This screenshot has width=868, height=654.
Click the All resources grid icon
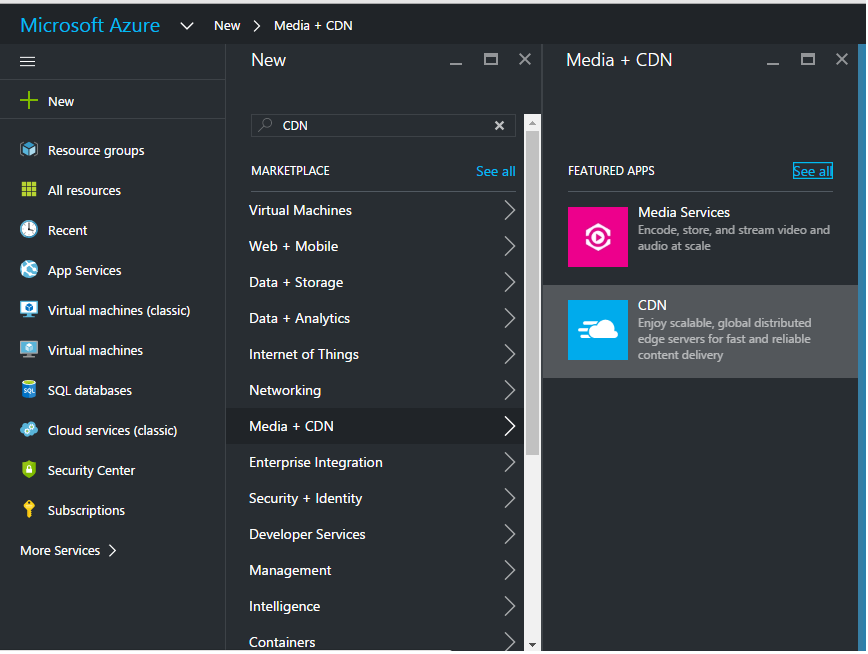pyautogui.click(x=29, y=189)
